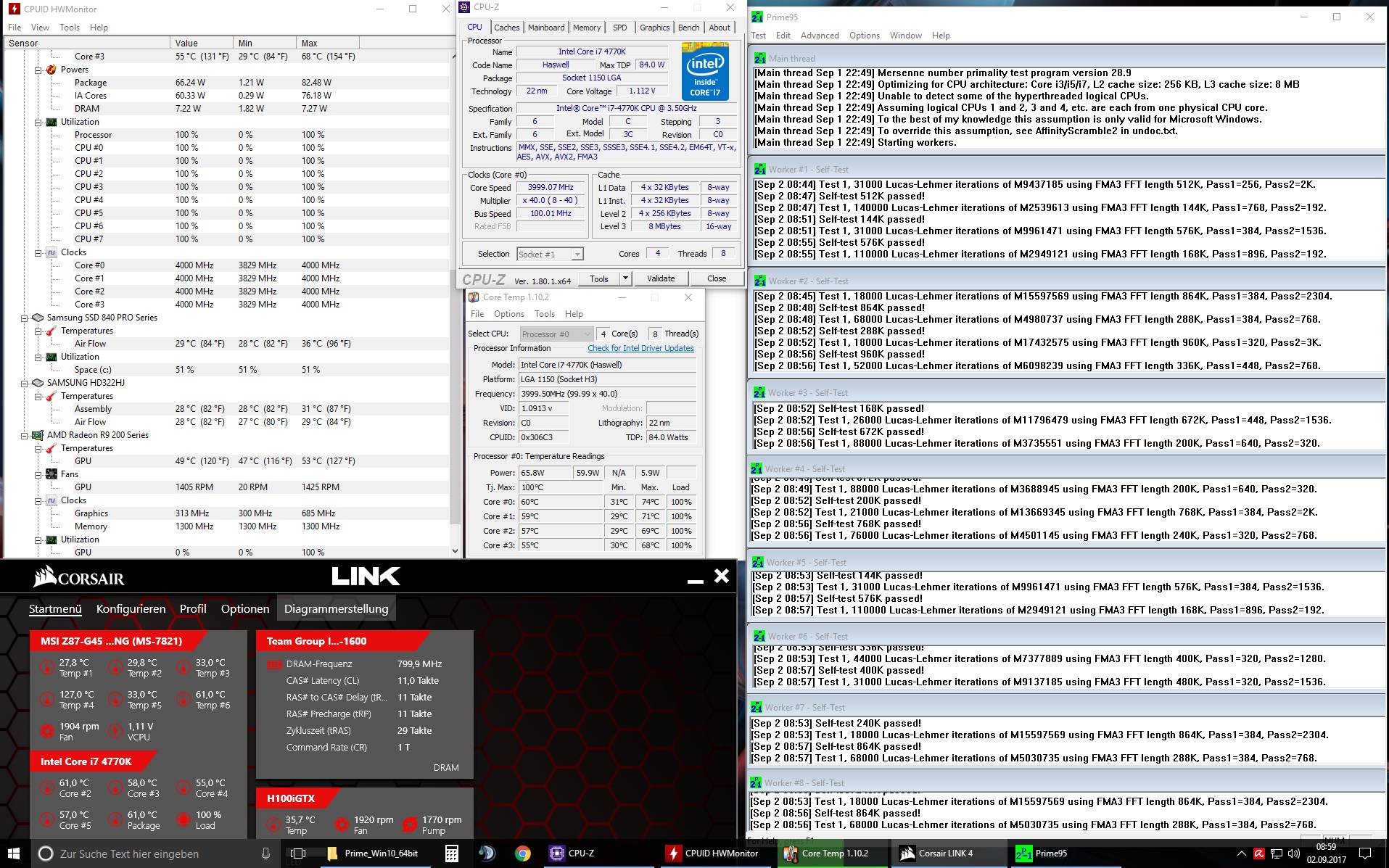Open the Optionen tab in Corsair Link
1389x868 pixels.
click(x=245, y=608)
